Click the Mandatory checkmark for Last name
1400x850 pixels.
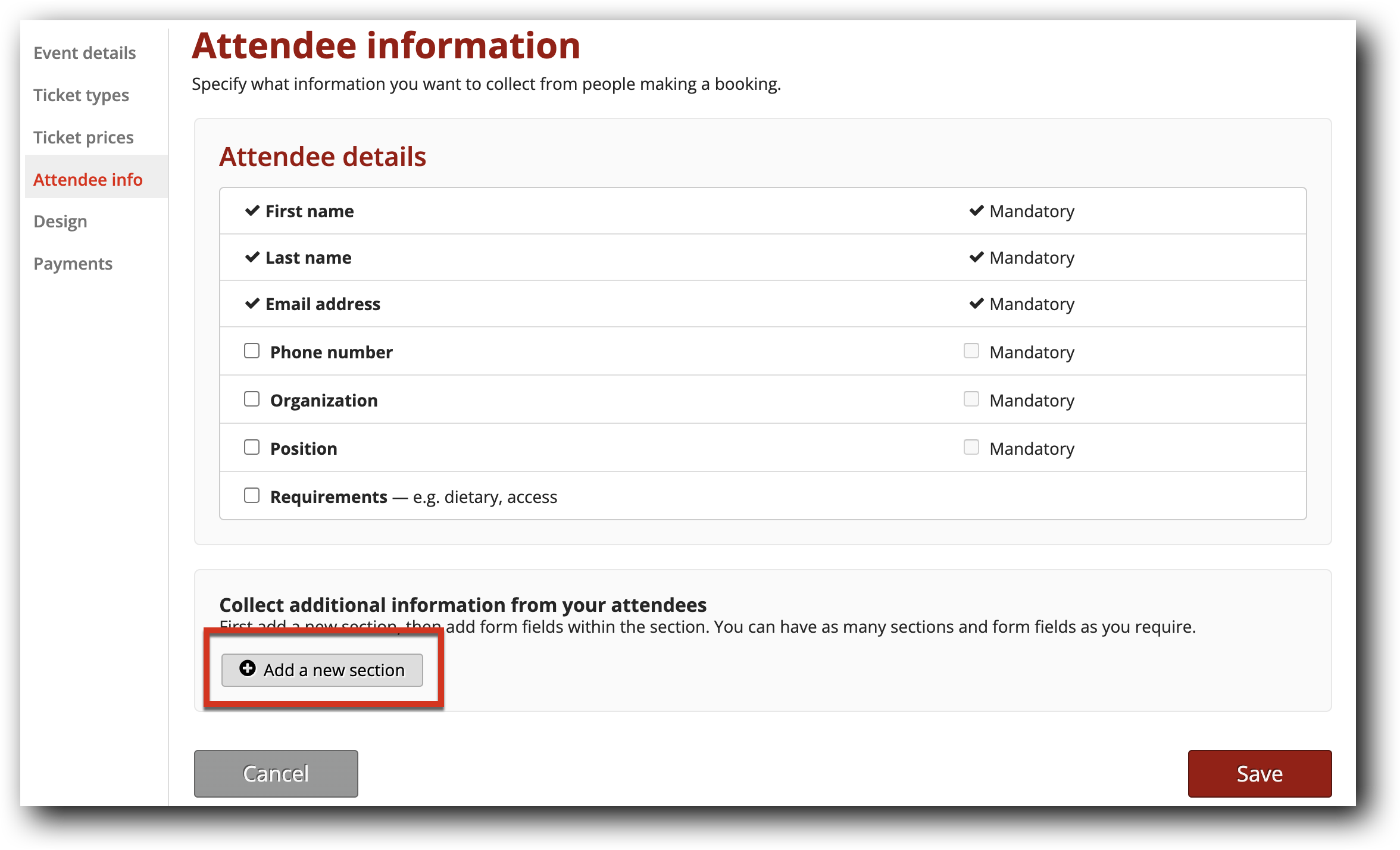pyautogui.click(x=976, y=257)
